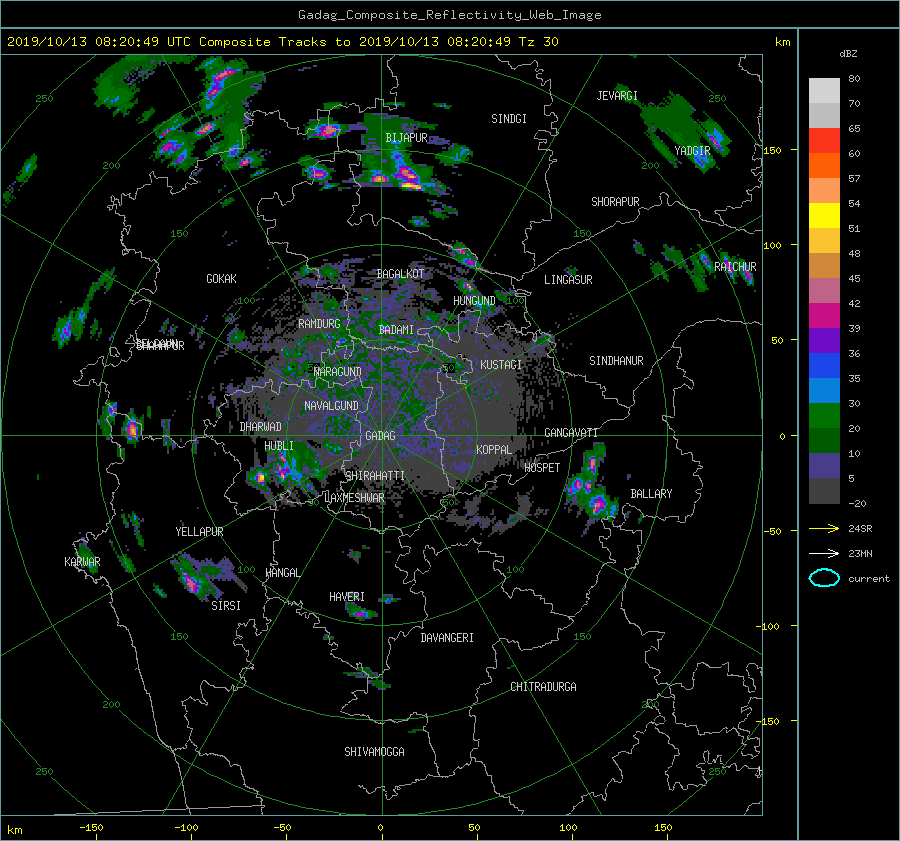Click the cyan 'current' ellipse legend symbol
The height and width of the screenshot is (841, 900).
[x=824, y=578]
